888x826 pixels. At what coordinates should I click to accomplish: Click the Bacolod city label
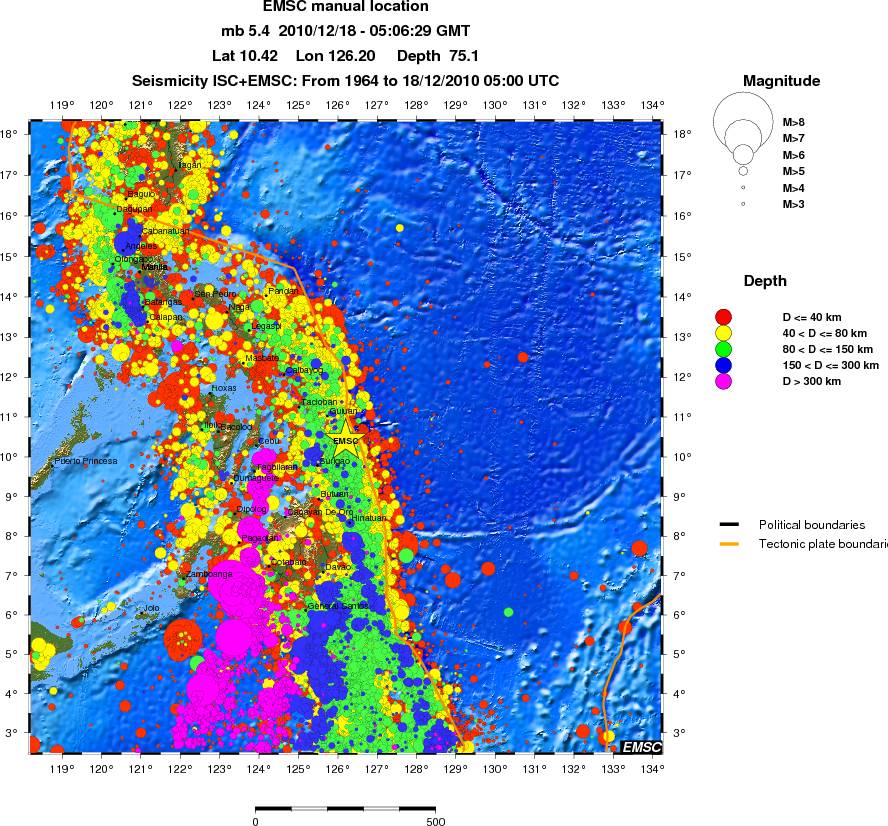[x=236, y=427]
